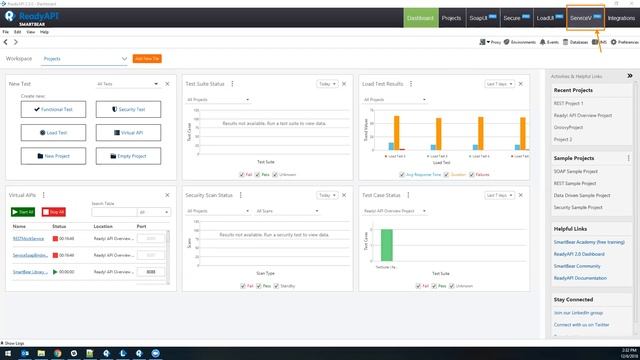Click the Search Table input field

115,212
